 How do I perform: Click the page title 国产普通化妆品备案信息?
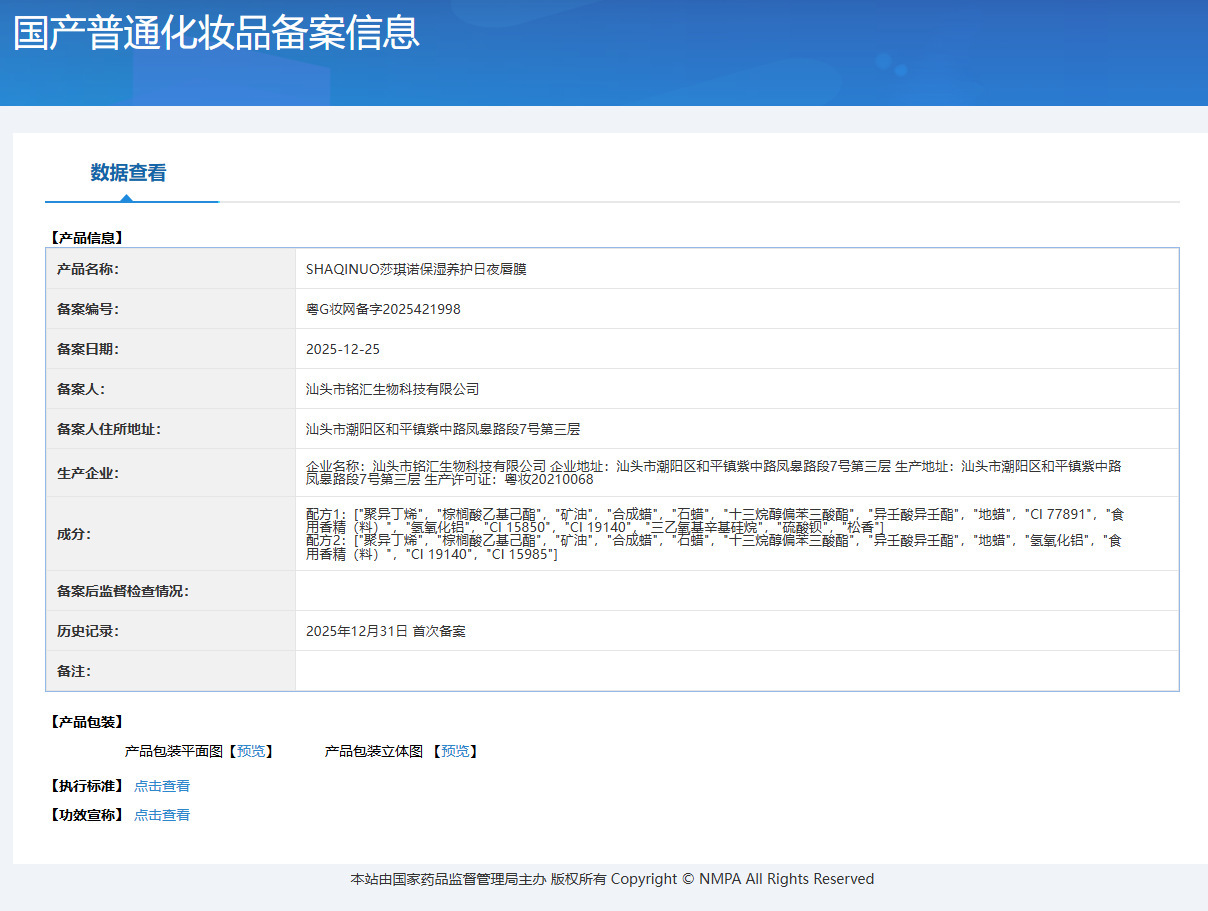(x=216, y=32)
